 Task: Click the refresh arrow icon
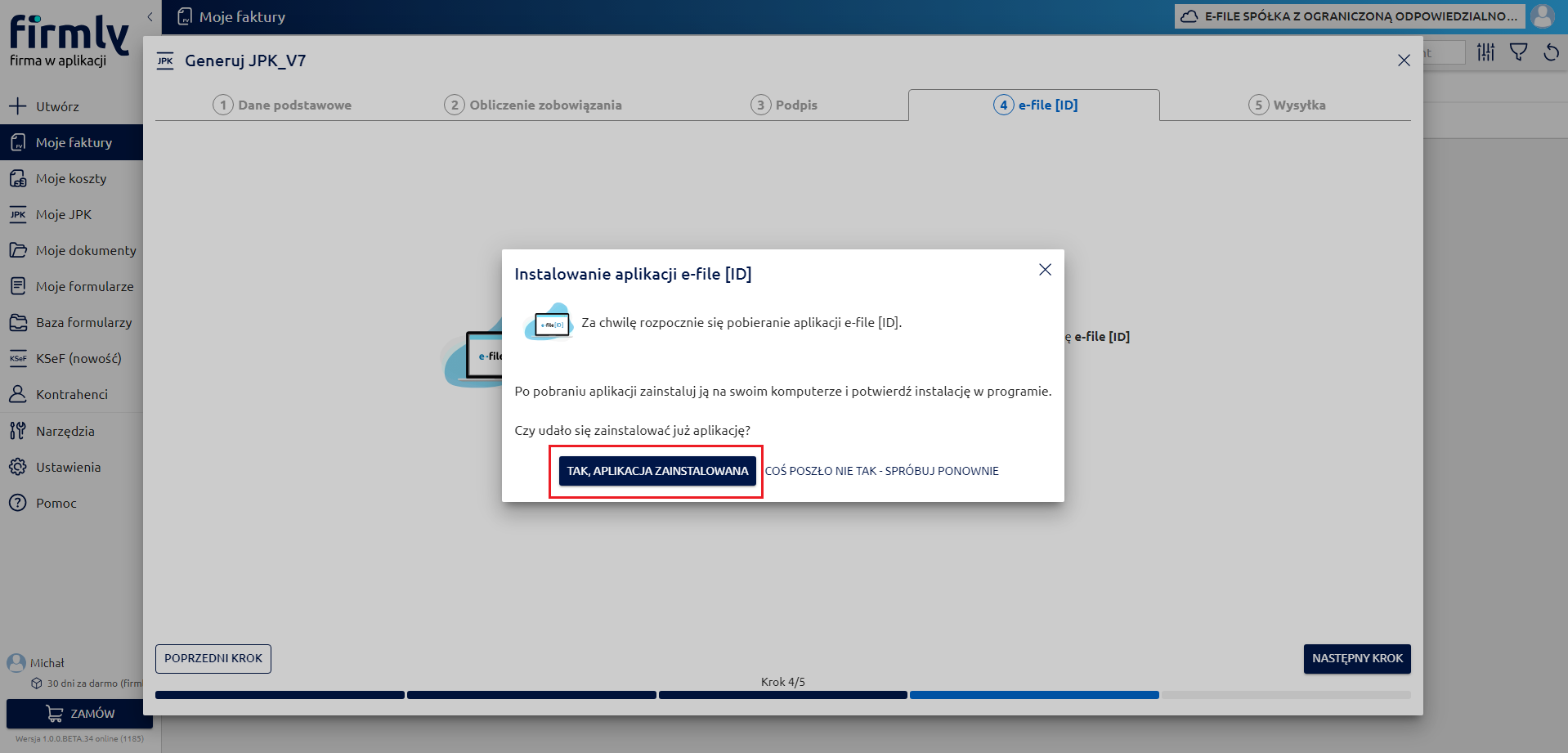[x=1551, y=52]
